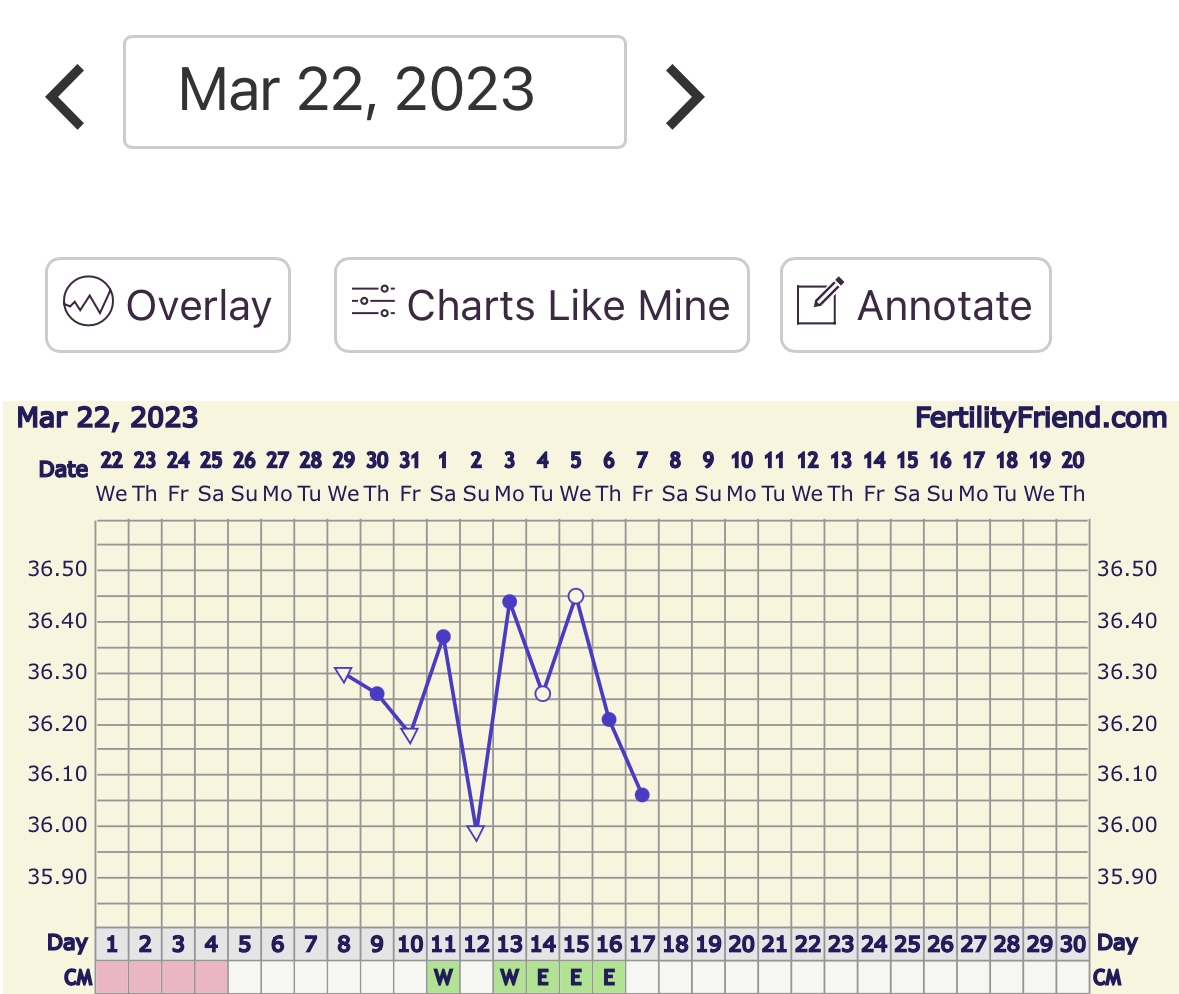Click the Annotate button label
Viewport: 1179px width, 994px height.
click(944, 305)
